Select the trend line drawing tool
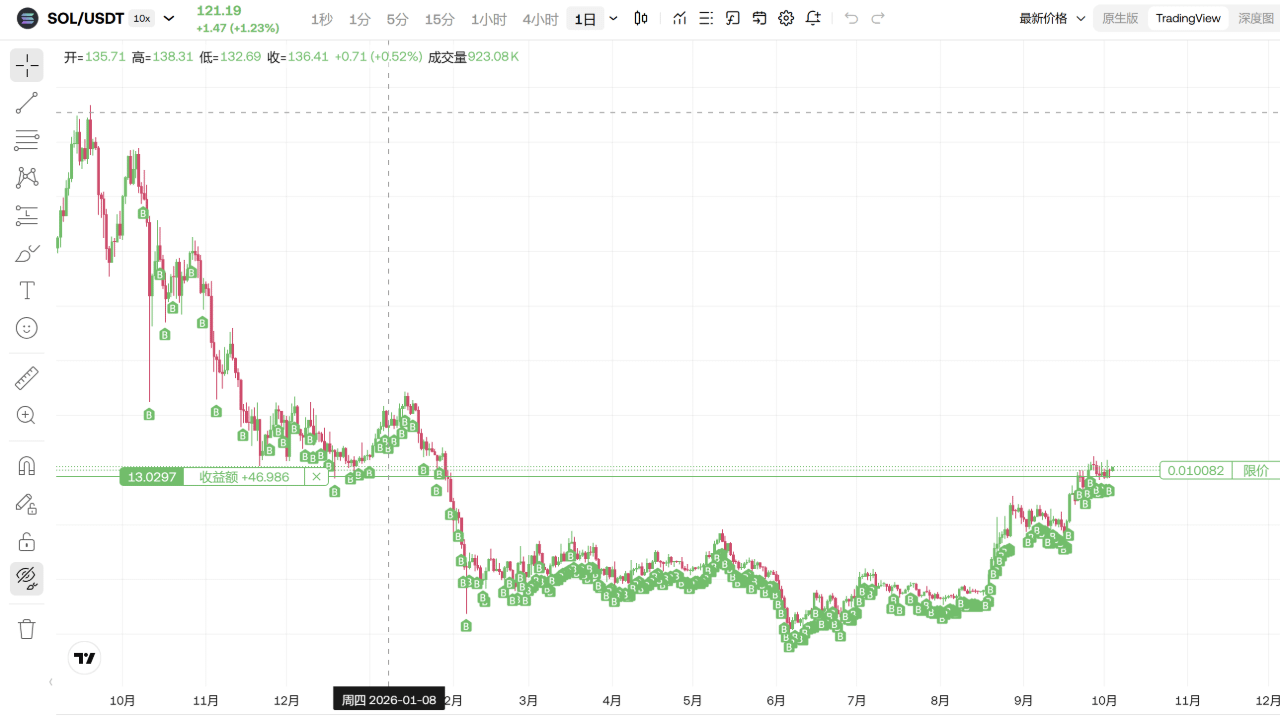This screenshot has width=1280, height=720. click(27, 102)
